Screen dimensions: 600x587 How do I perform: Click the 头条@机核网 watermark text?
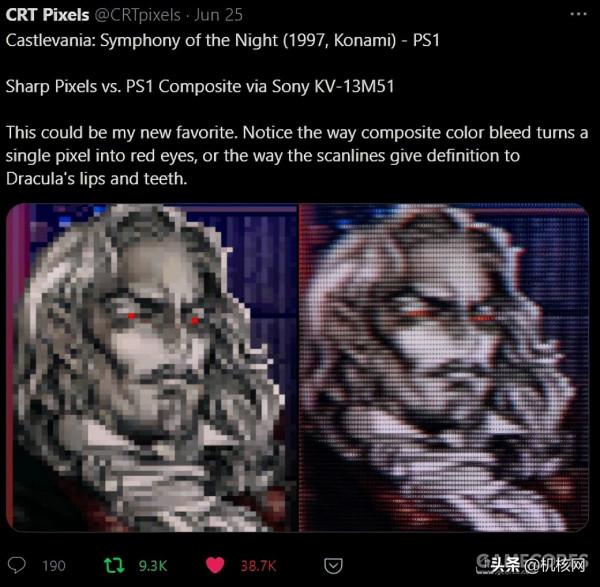(x=538, y=566)
